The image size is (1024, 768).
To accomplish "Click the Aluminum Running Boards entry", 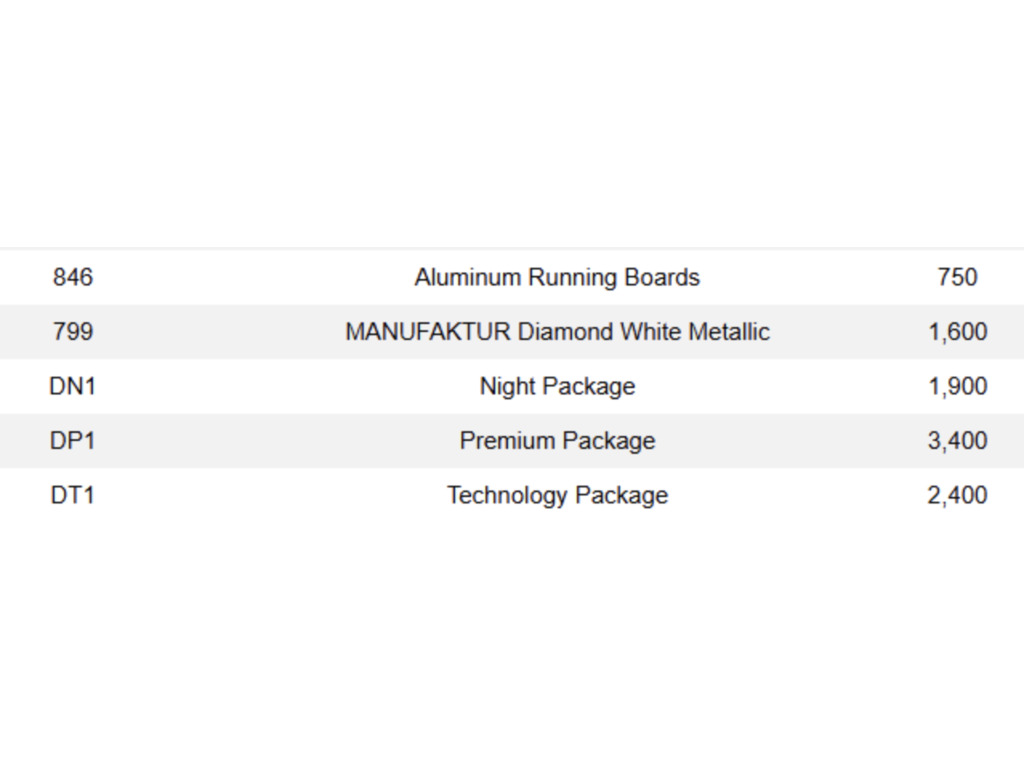I will 557,278.
